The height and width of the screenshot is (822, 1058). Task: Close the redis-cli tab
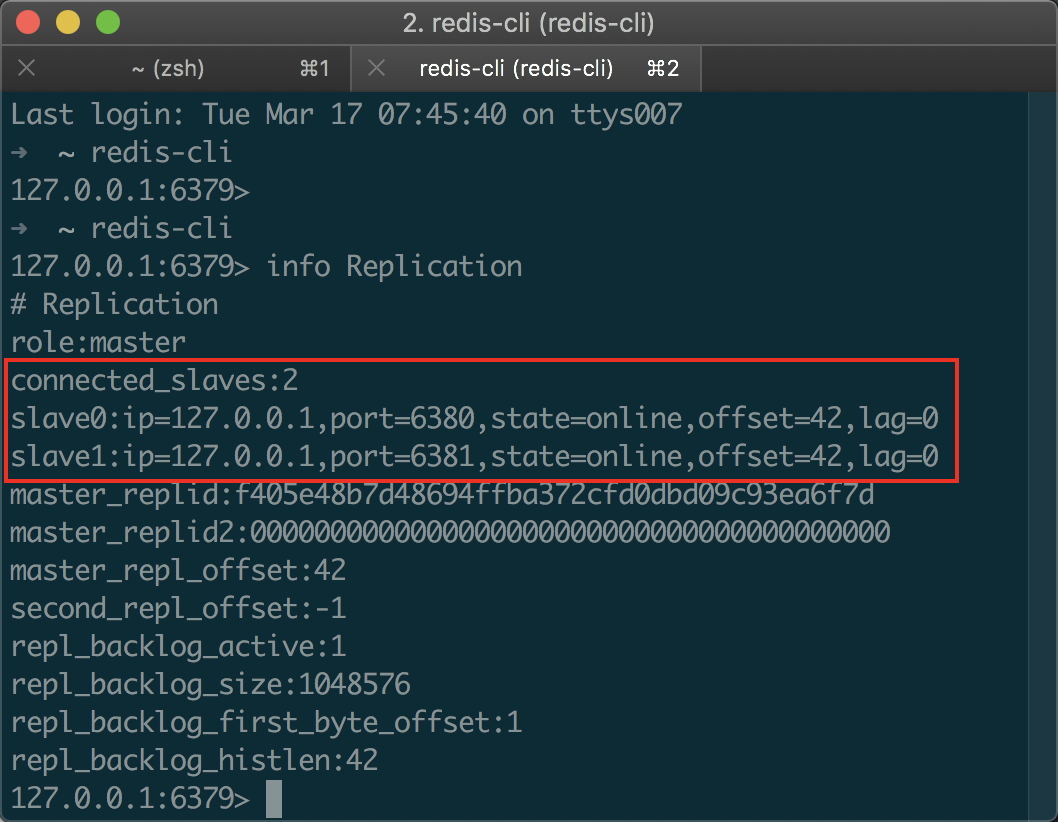pyautogui.click(x=377, y=68)
